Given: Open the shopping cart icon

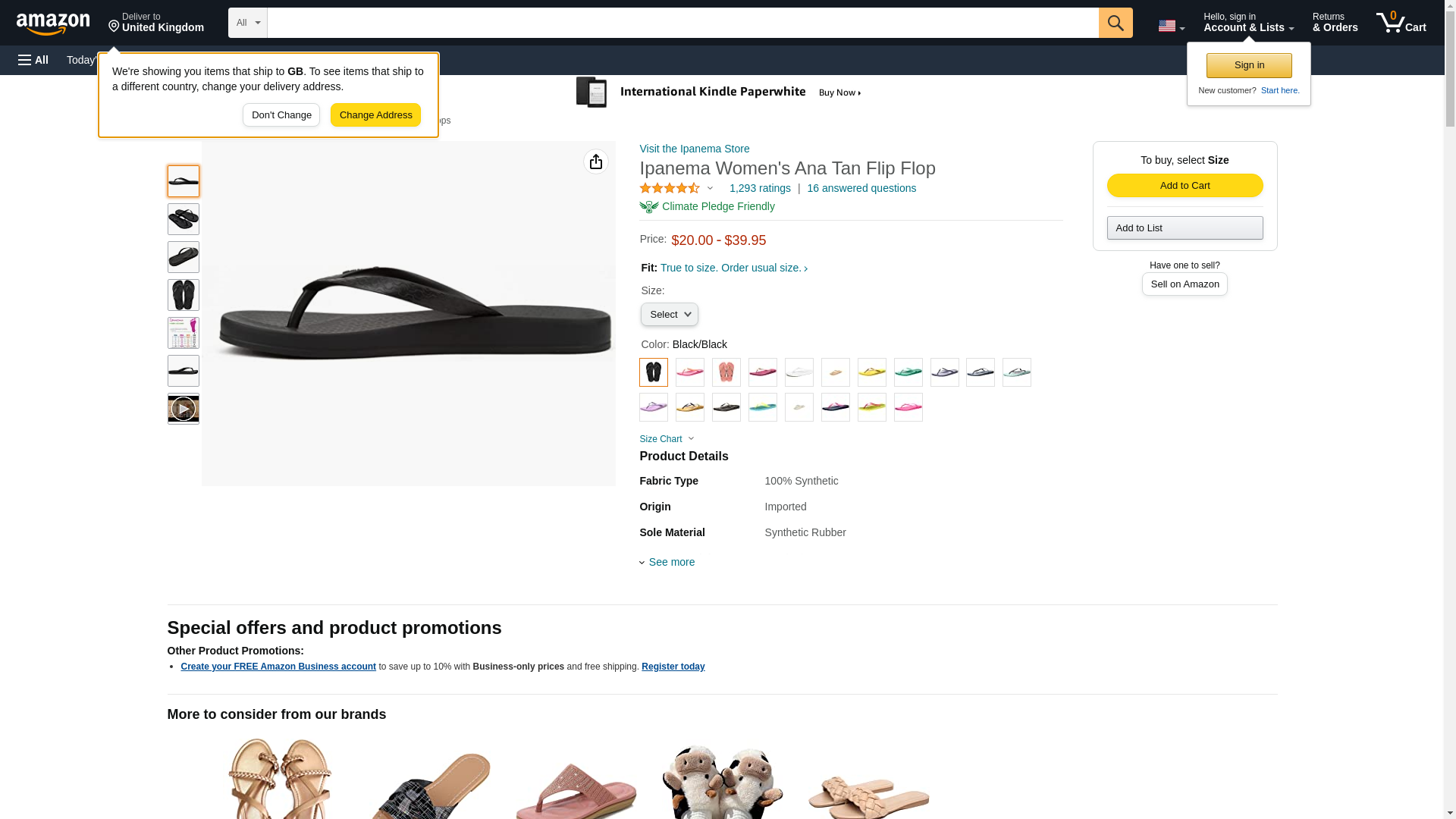Looking at the screenshot, I should coord(1401,23).
